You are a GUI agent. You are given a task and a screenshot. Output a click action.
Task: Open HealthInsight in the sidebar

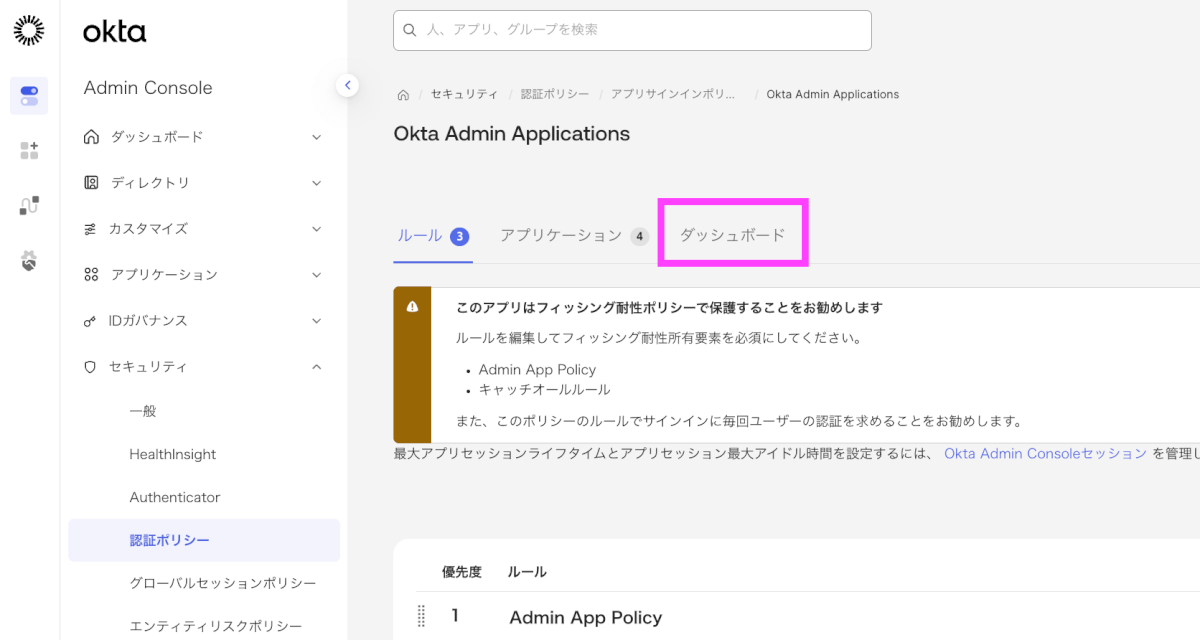(x=172, y=454)
